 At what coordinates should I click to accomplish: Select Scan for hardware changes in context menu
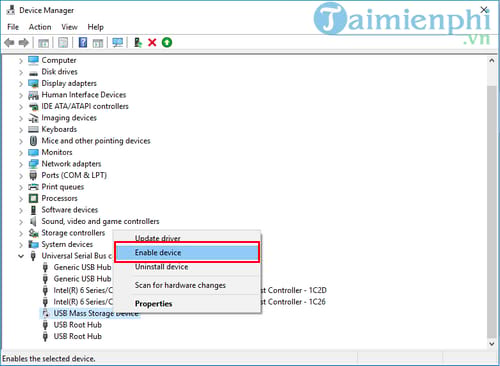click(x=187, y=285)
